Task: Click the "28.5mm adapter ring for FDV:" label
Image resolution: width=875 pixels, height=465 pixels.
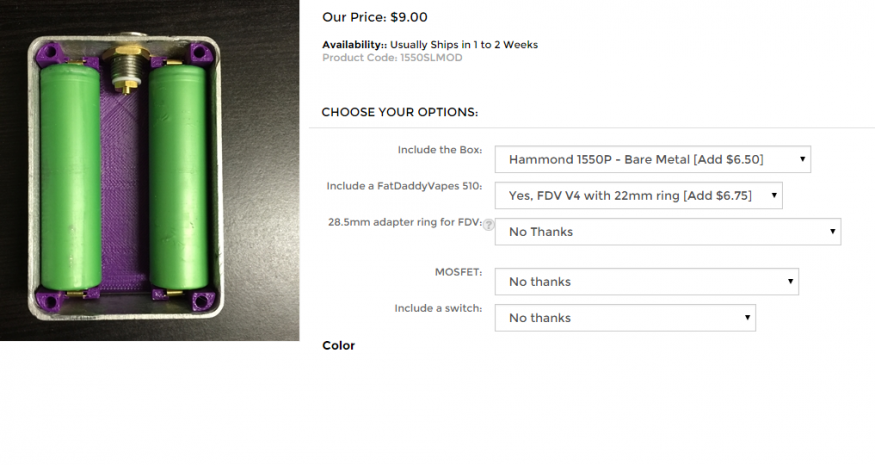Action: pyautogui.click(x=405, y=222)
